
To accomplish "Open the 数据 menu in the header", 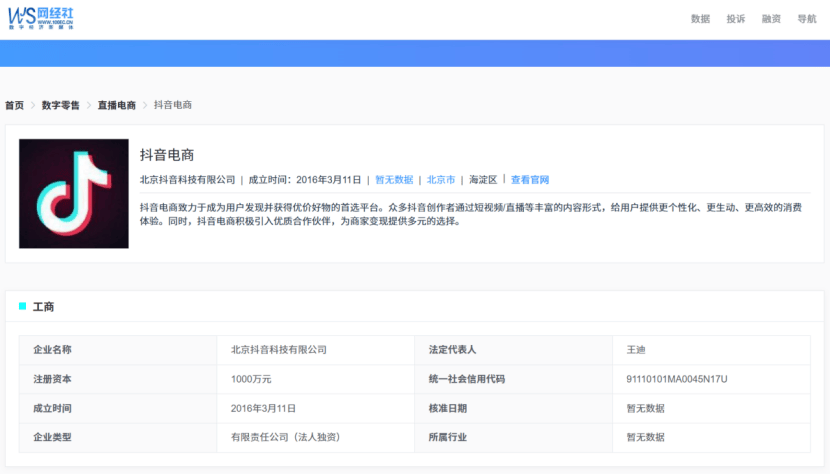I will [x=700, y=19].
